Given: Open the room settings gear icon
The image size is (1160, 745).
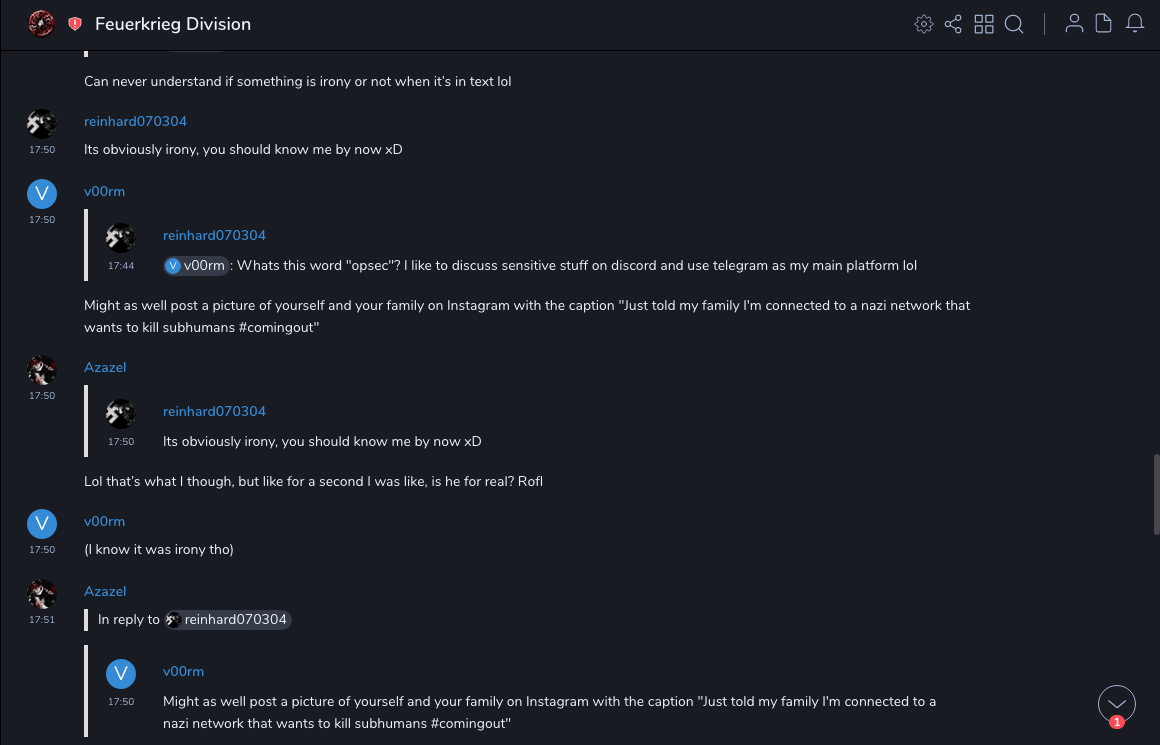Looking at the screenshot, I should coord(924,24).
